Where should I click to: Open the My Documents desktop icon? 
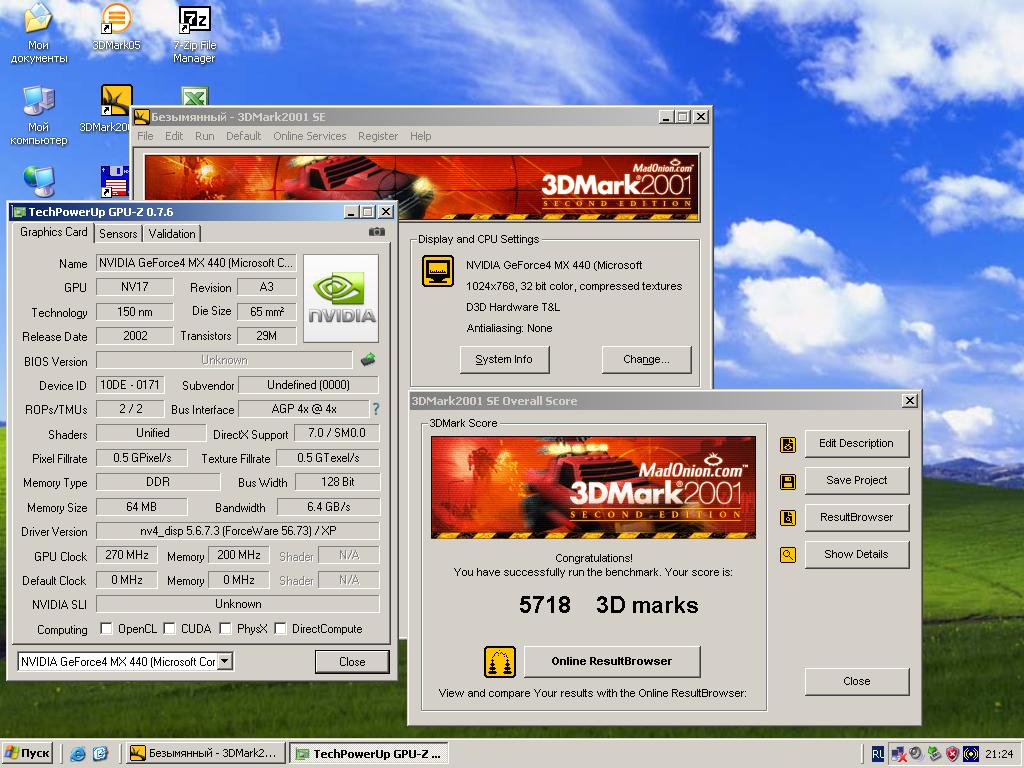click(x=39, y=33)
